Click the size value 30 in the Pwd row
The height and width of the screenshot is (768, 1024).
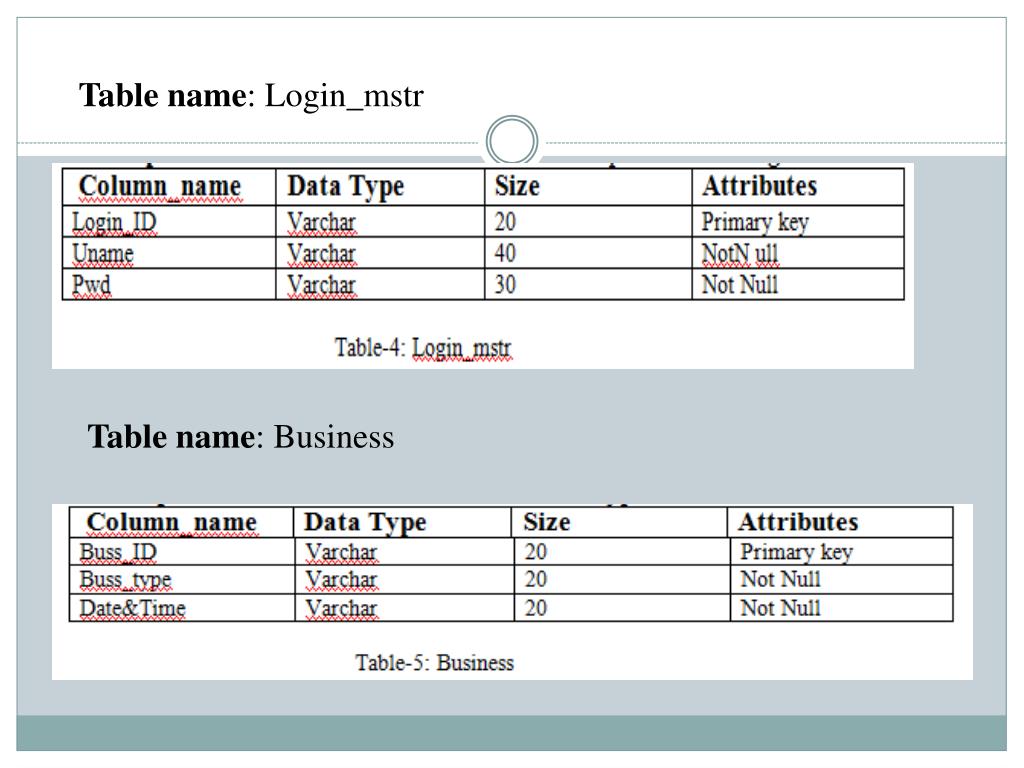coord(506,285)
